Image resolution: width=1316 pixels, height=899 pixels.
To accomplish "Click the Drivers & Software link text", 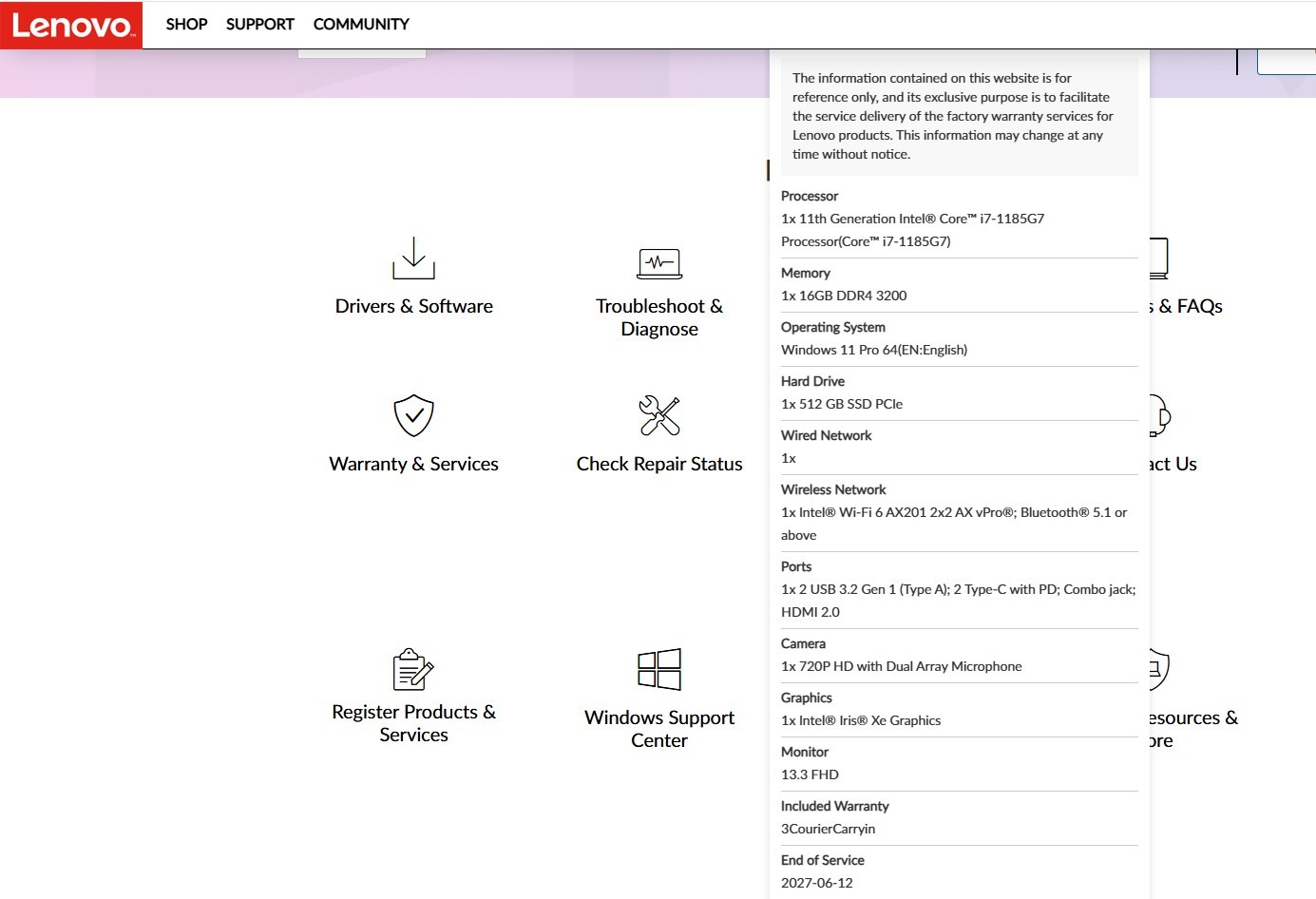I will [413, 306].
